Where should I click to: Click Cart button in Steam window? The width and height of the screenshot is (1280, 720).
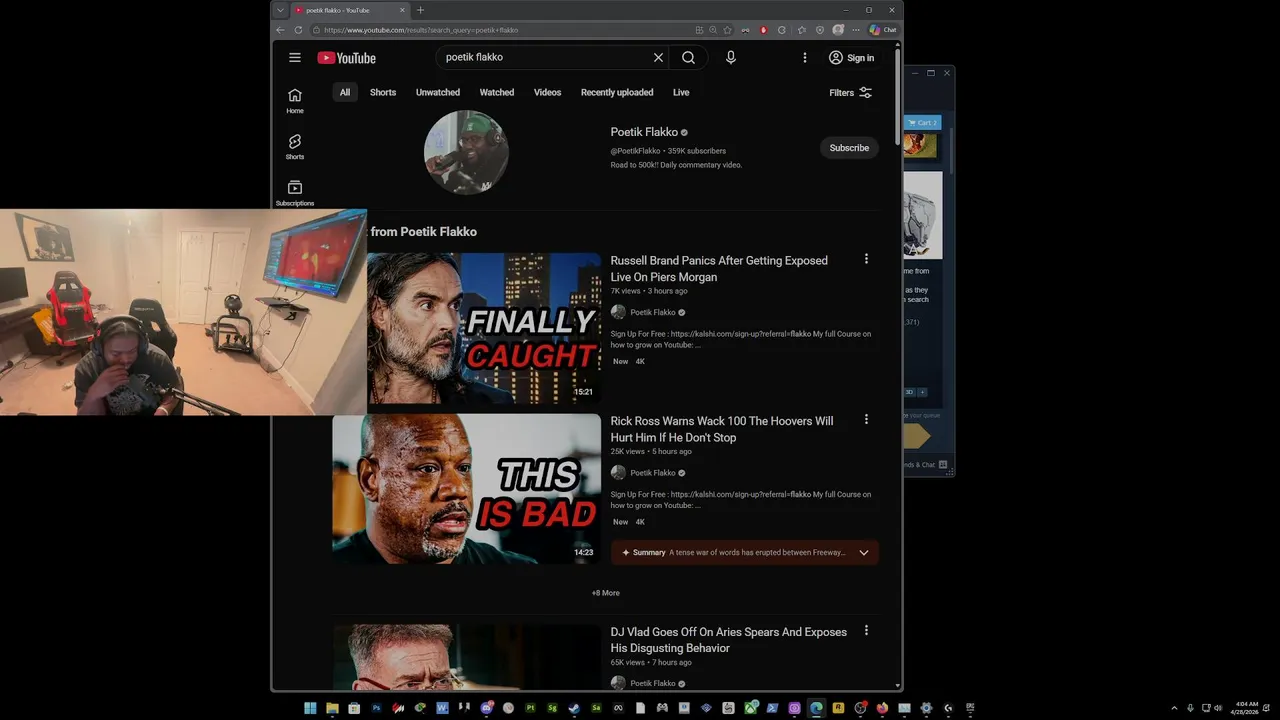[921, 123]
